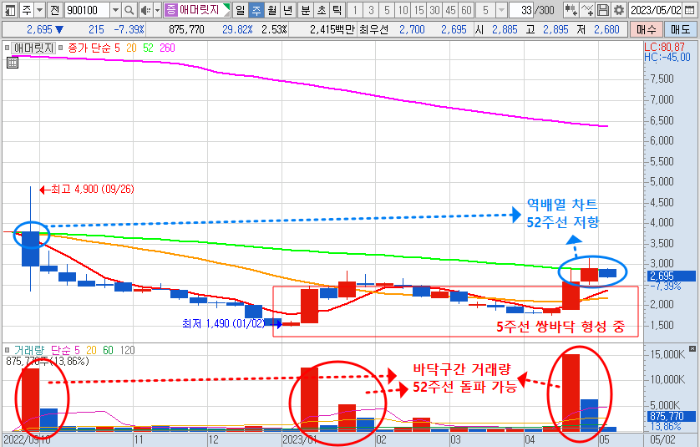The width and height of the screenshot is (700, 447).
Task: Click the 전 button beside the code field
Action: click(54, 10)
